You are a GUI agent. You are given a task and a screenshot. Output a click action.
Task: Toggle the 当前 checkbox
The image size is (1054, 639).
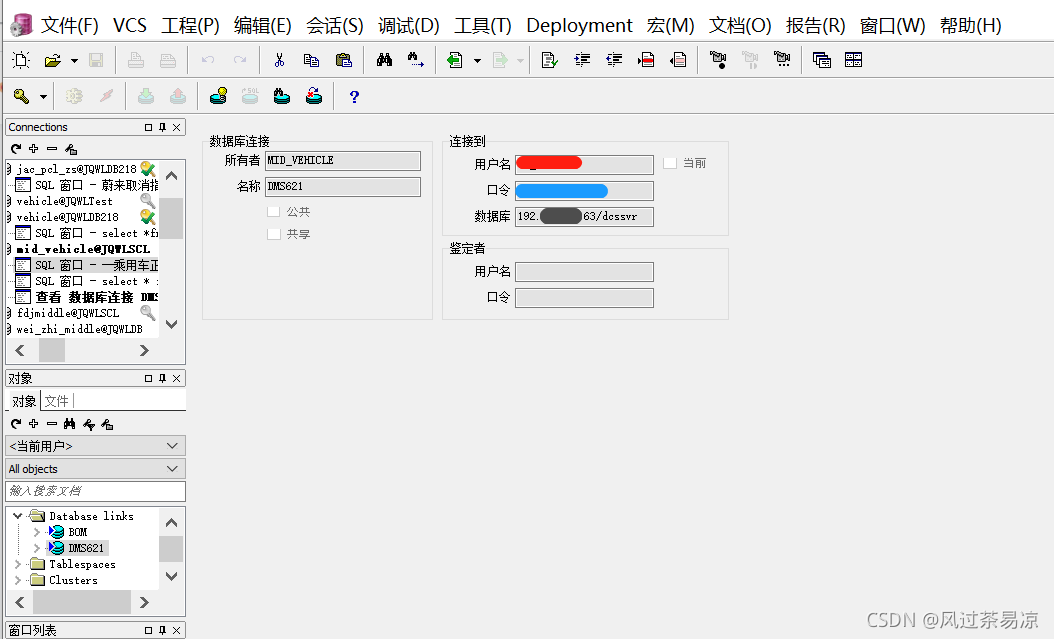tap(670, 163)
